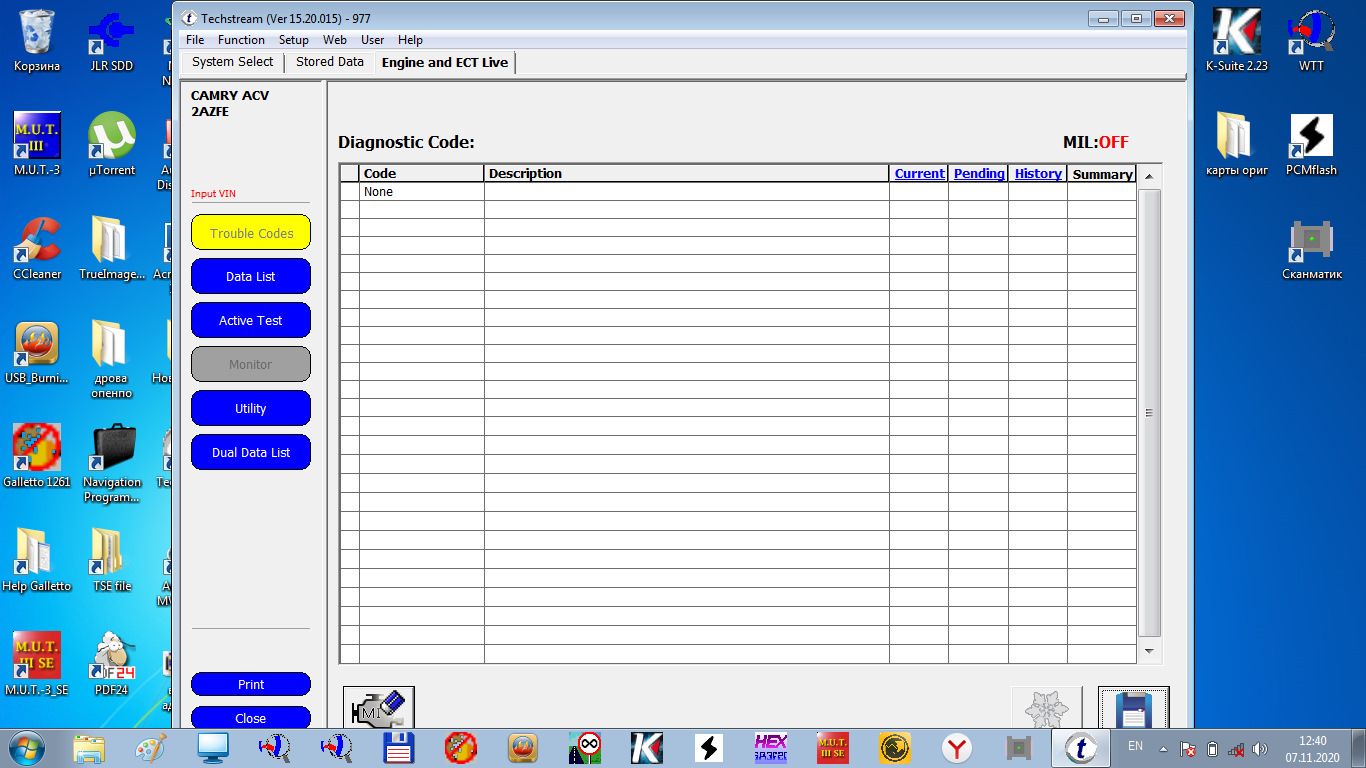Open Active Test
Image resolution: width=1366 pixels, height=768 pixels.
point(251,321)
